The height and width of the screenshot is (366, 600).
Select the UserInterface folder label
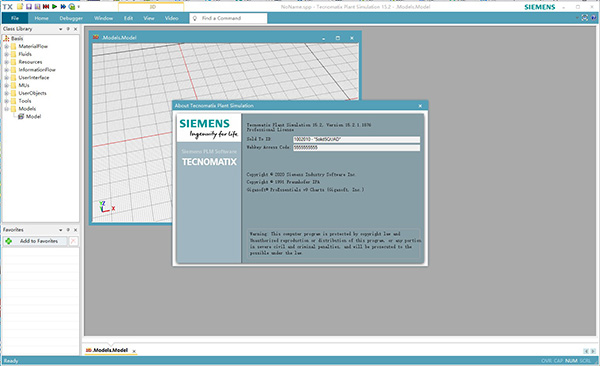(34, 77)
